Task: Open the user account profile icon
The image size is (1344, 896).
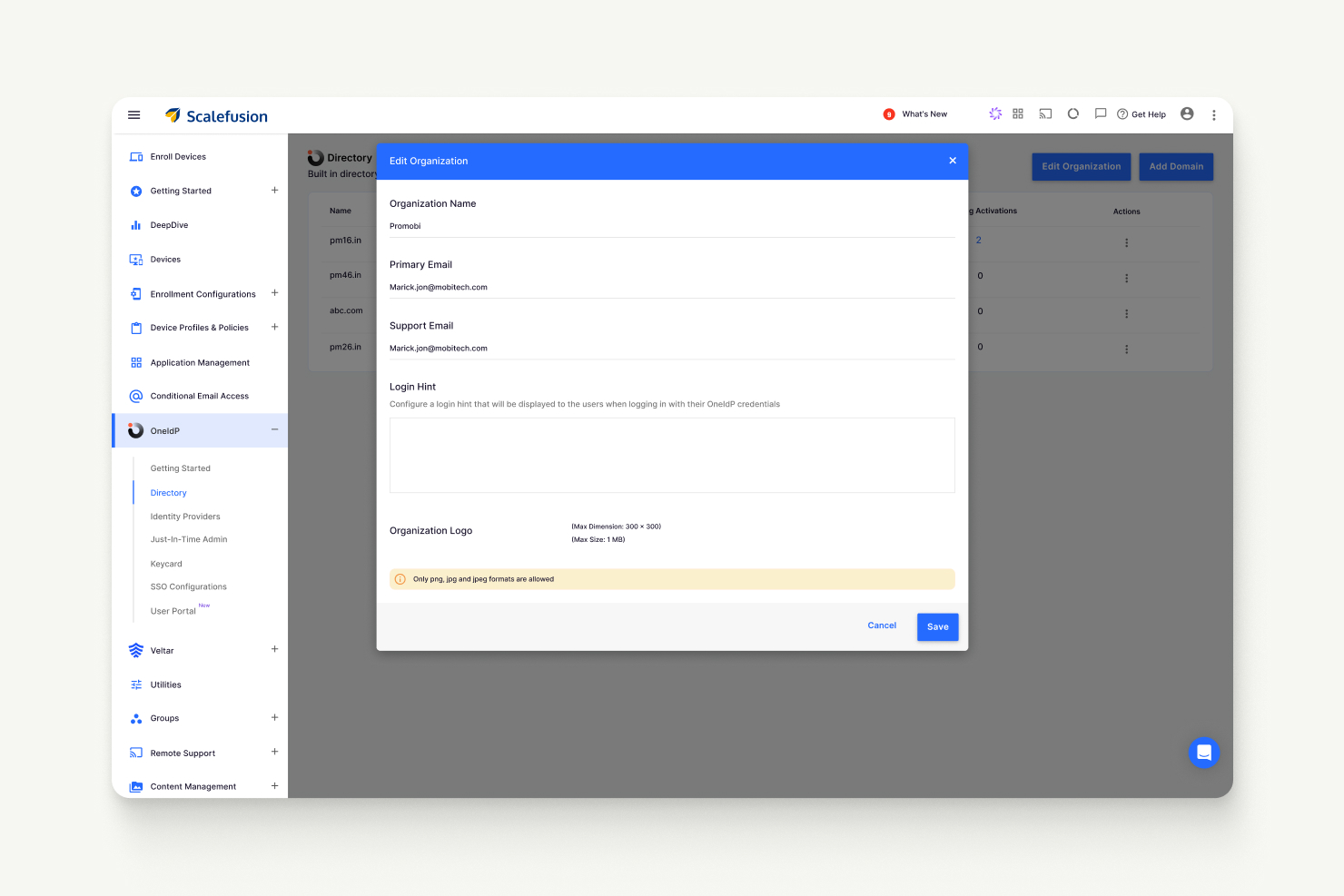Action: coord(1187,113)
